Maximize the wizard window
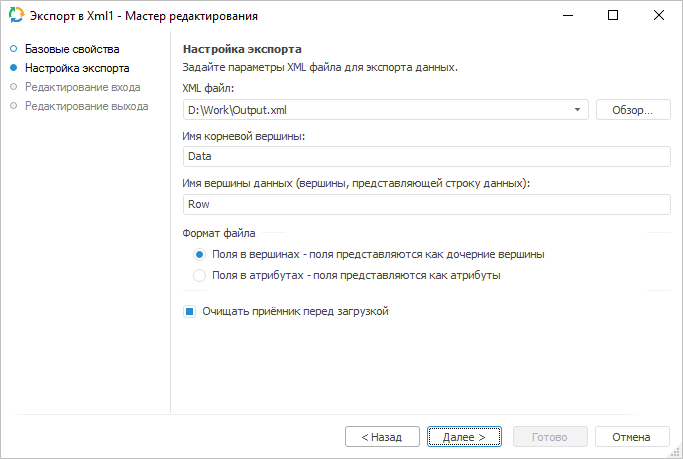Screen dimensions: 683x459 click(x=613, y=16)
